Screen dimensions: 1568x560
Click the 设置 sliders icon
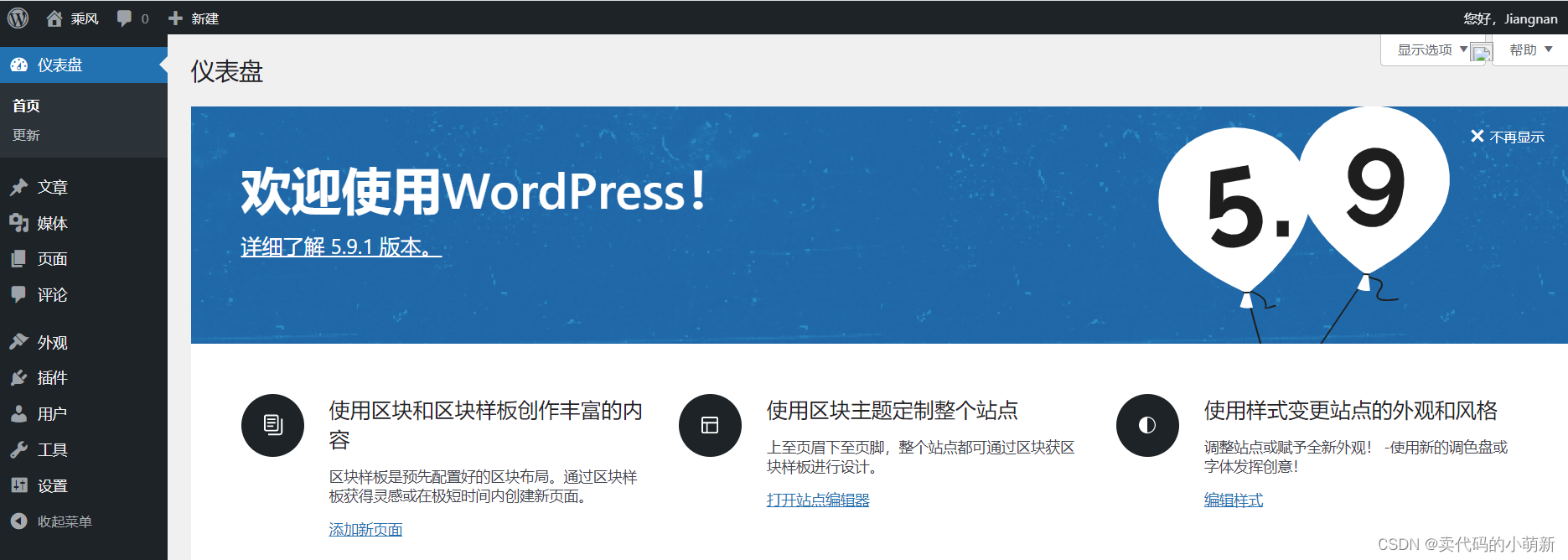19,485
